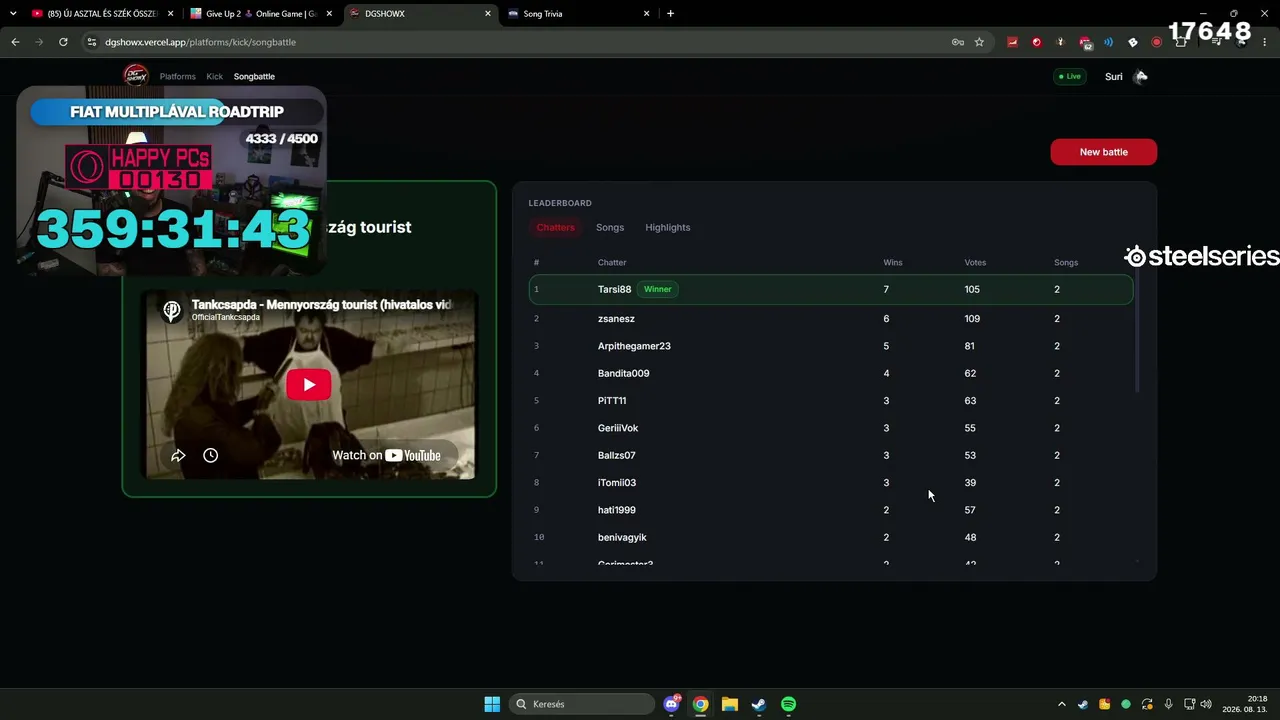Play the Tankcsapda YouTube video

tap(308, 385)
